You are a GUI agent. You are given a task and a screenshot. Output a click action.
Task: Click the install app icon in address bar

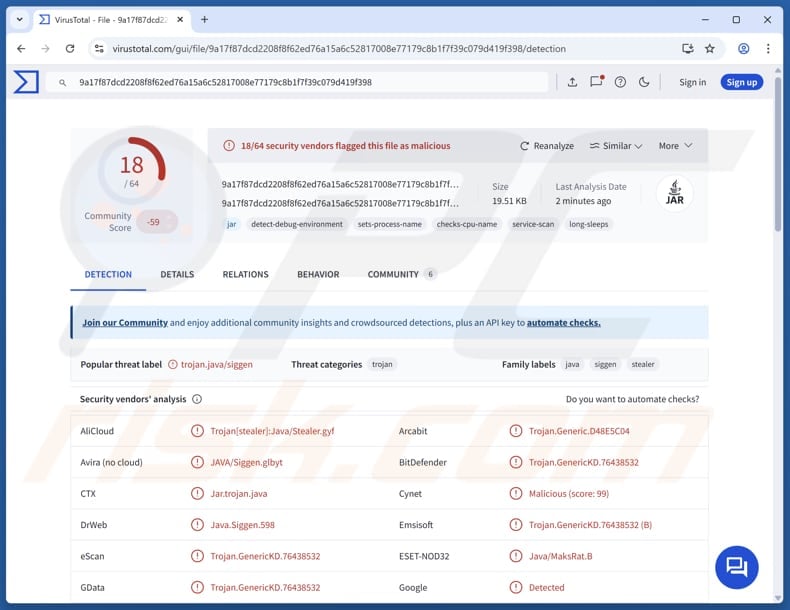pos(688,48)
